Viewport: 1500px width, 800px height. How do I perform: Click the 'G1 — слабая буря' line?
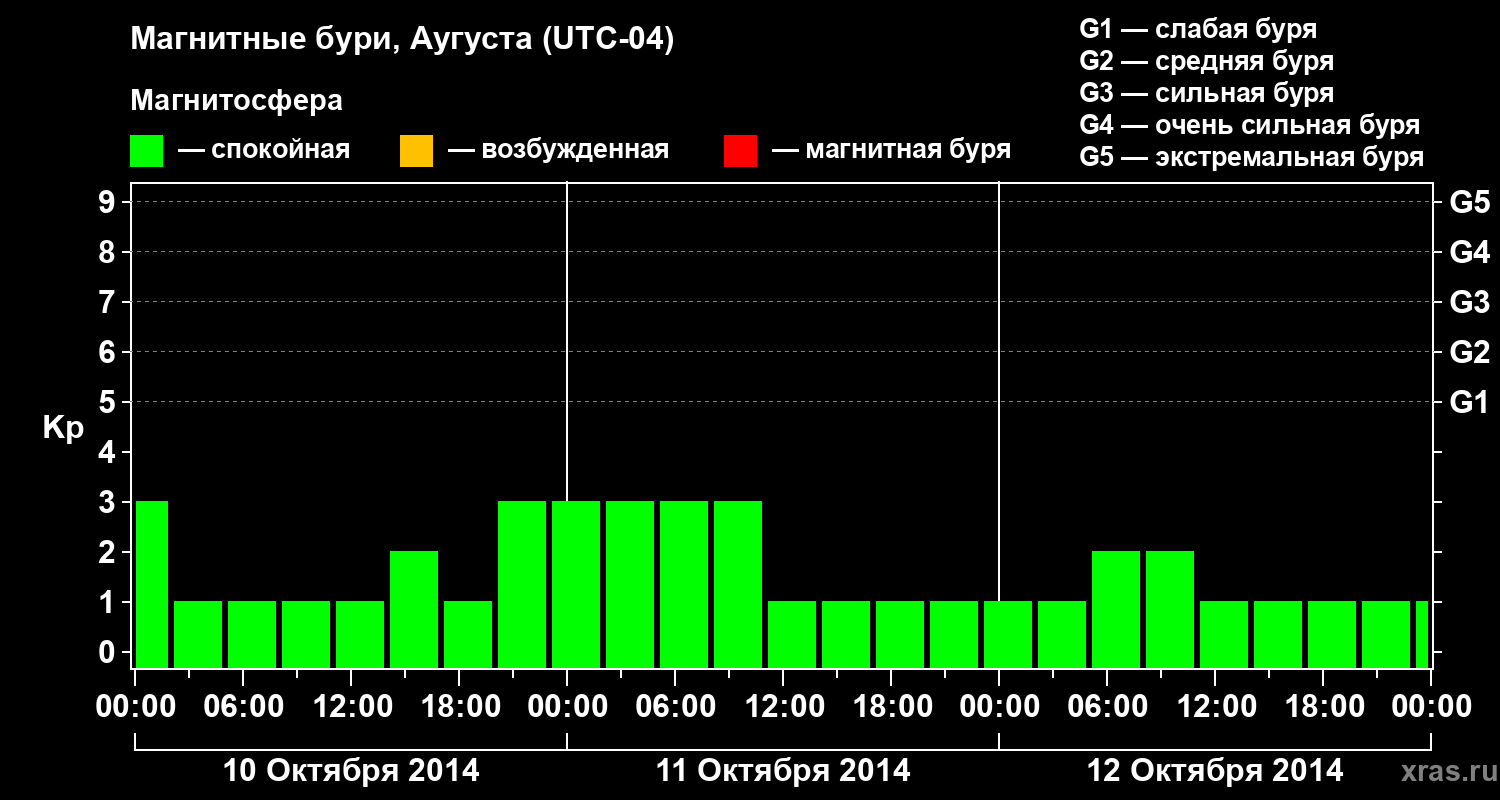click(x=1198, y=28)
